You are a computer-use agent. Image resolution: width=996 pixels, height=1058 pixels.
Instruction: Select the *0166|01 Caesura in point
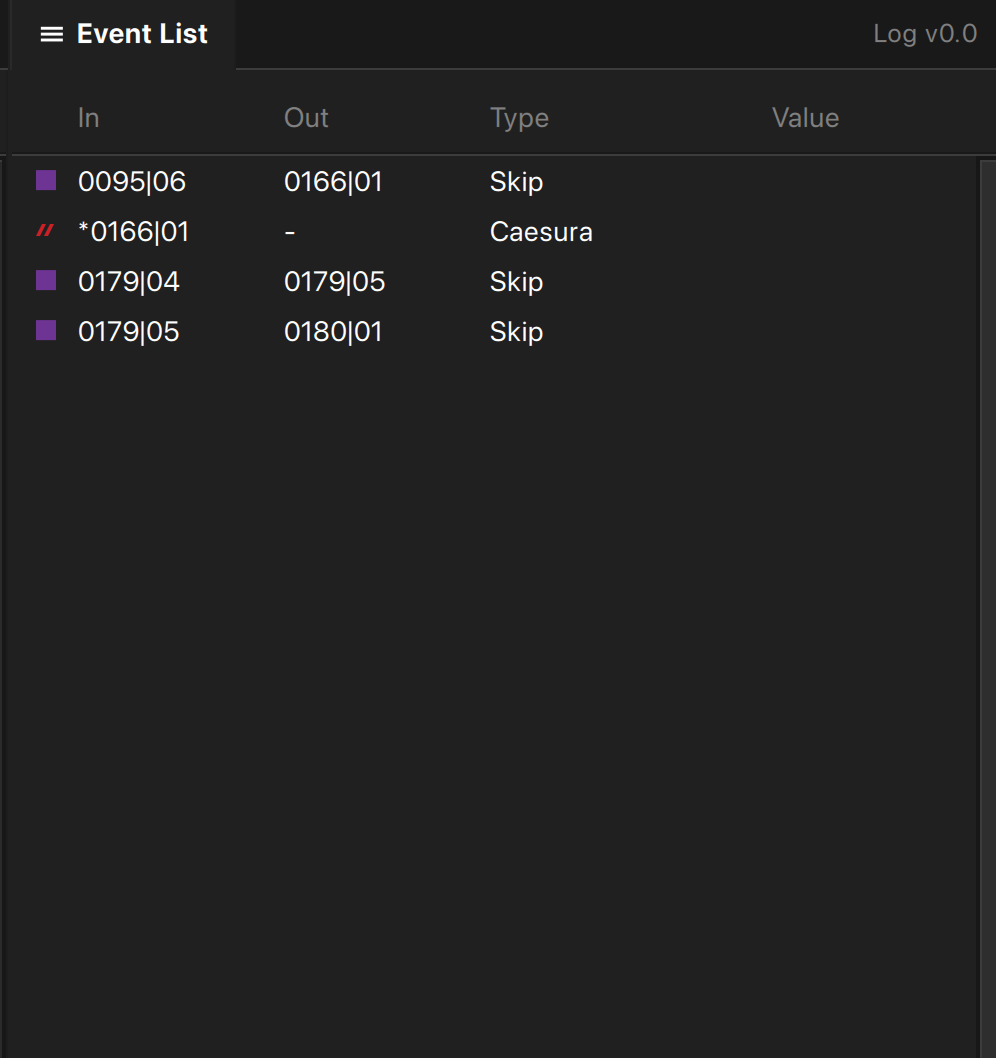[134, 231]
